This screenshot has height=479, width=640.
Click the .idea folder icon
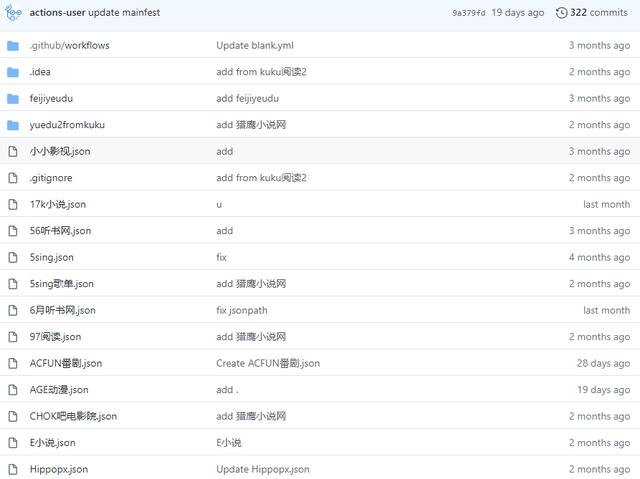click(x=13, y=72)
